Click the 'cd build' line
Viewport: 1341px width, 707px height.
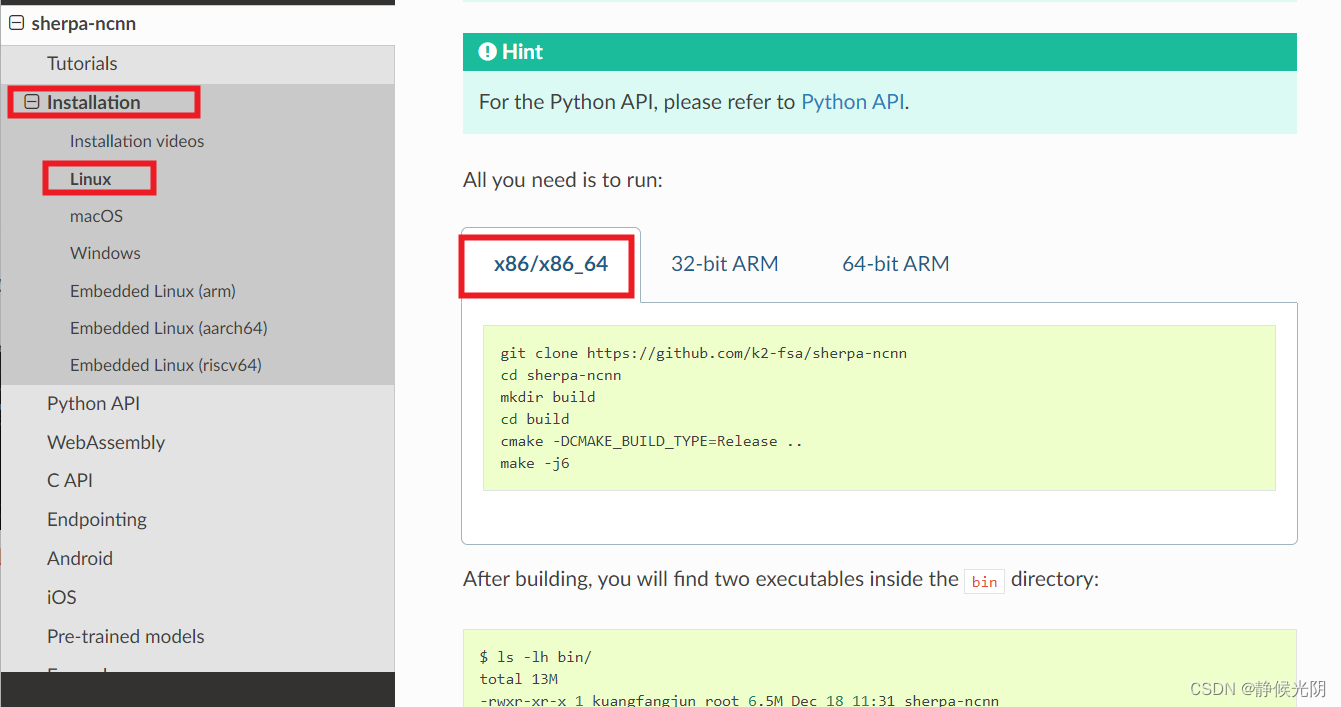pos(535,419)
